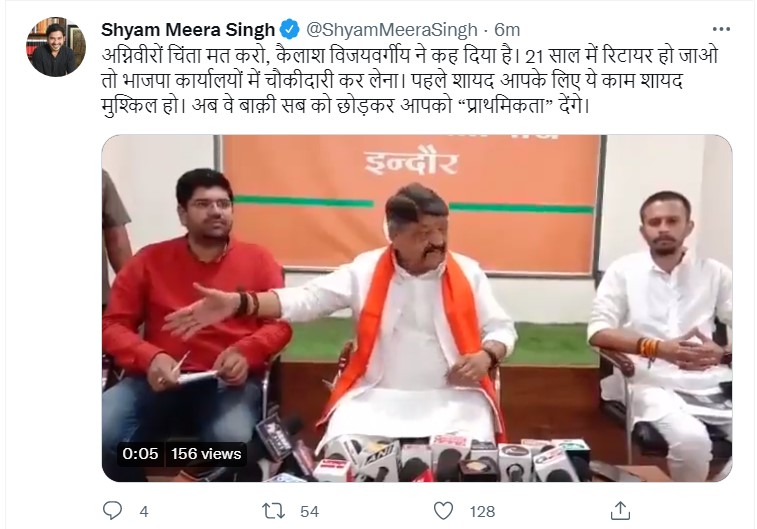This screenshot has height=529, width=757.
Task: Retweet using the retweet arrows icon
Action: (273, 511)
